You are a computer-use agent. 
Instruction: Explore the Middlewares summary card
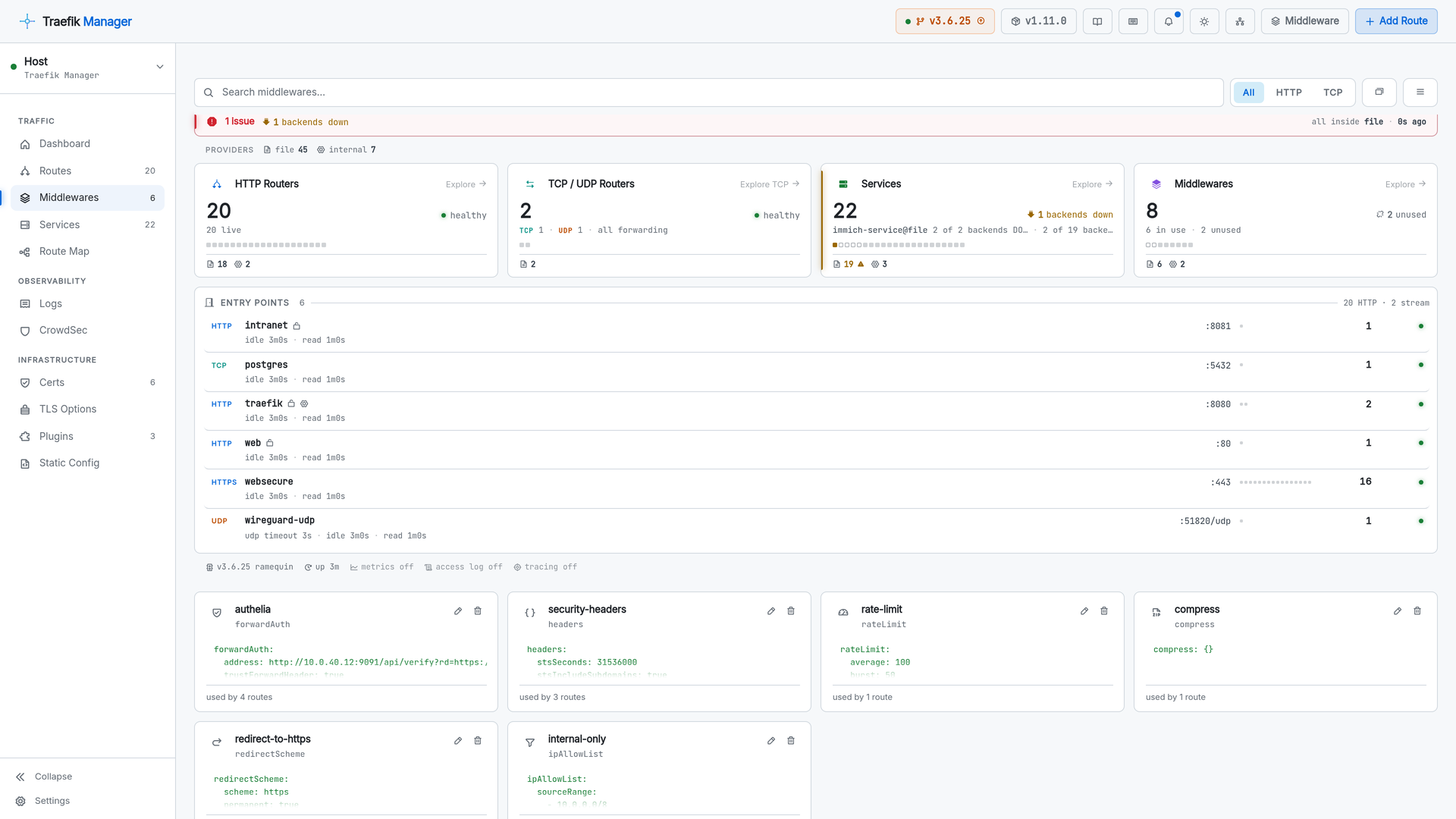pos(1405,184)
